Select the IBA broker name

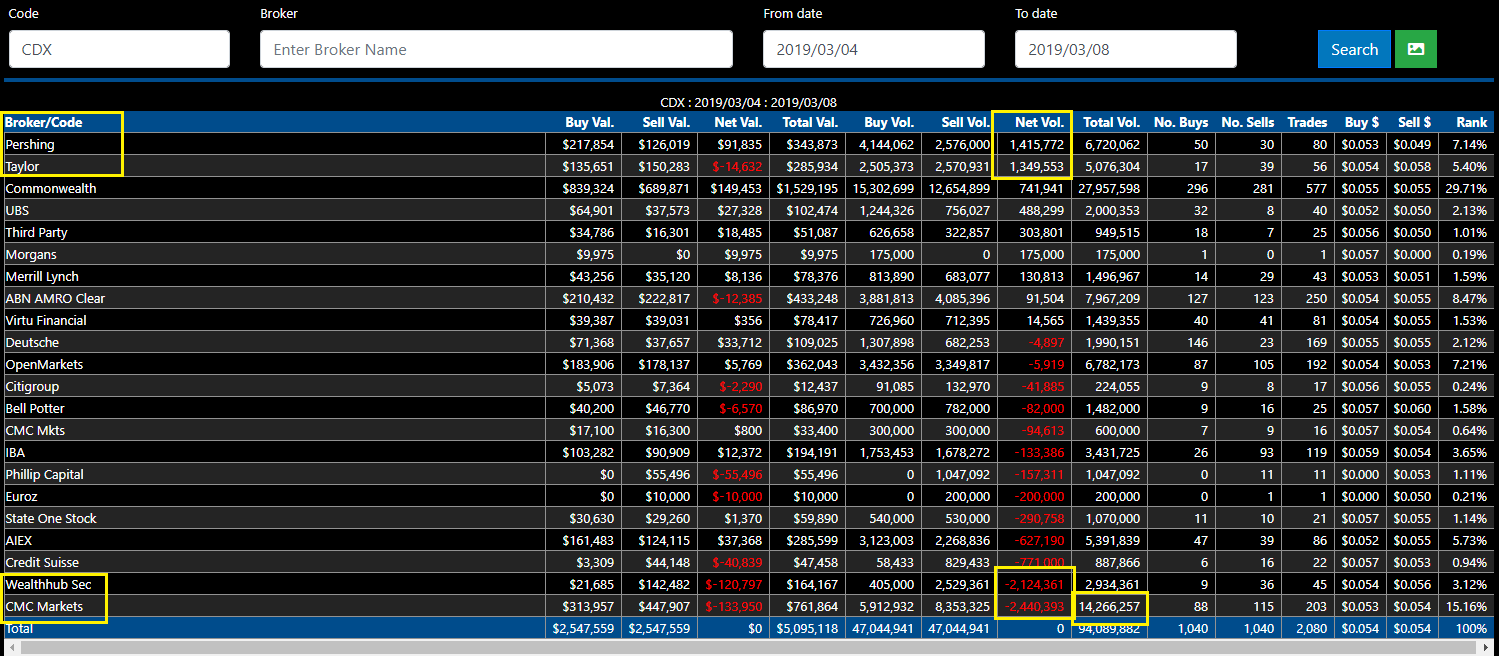coord(15,452)
